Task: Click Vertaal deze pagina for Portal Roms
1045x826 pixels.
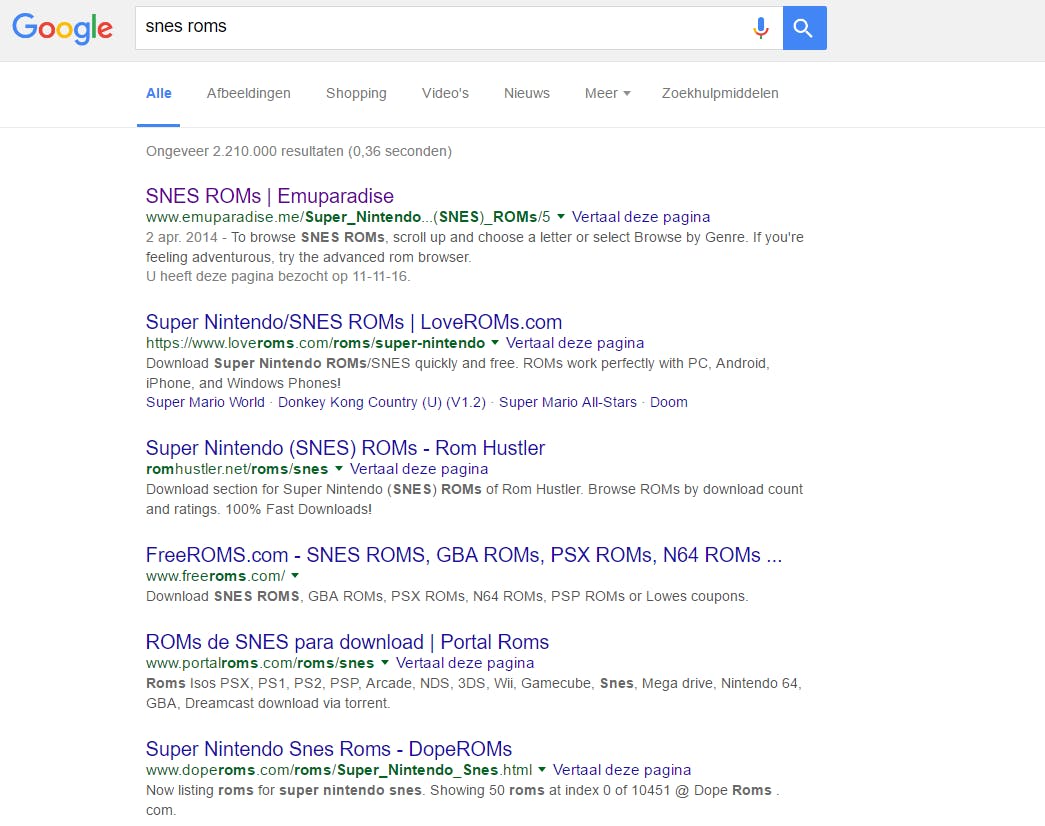Action: [x=465, y=663]
